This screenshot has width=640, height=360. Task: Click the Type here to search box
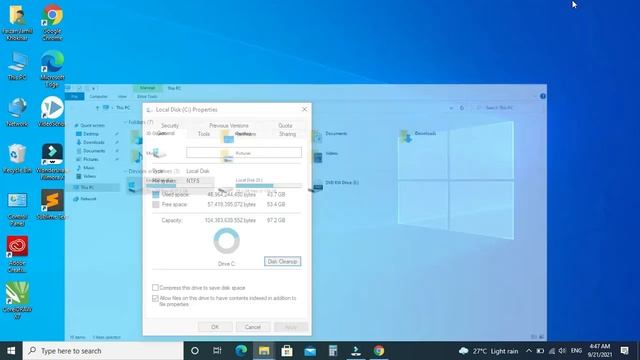pyautogui.click(x=103, y=351)
